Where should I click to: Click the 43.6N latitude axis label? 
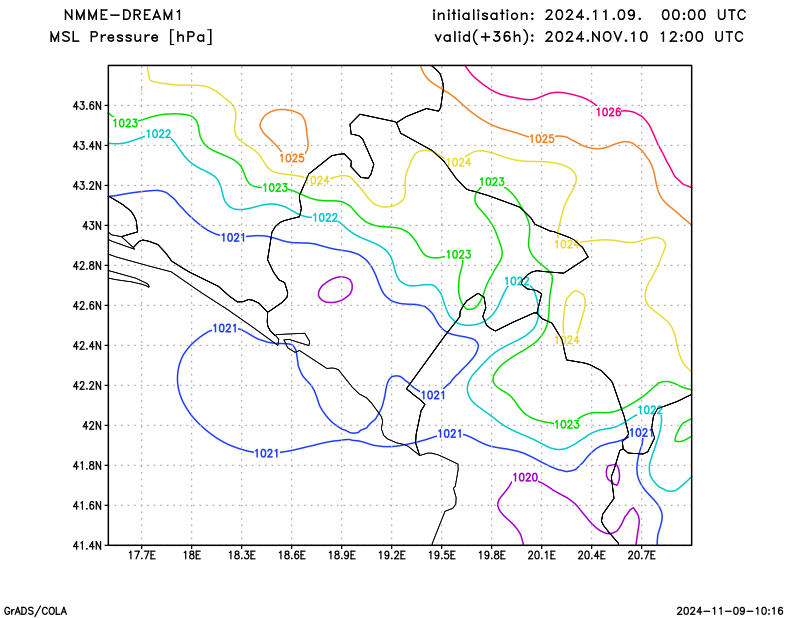[x=87, y=106]
